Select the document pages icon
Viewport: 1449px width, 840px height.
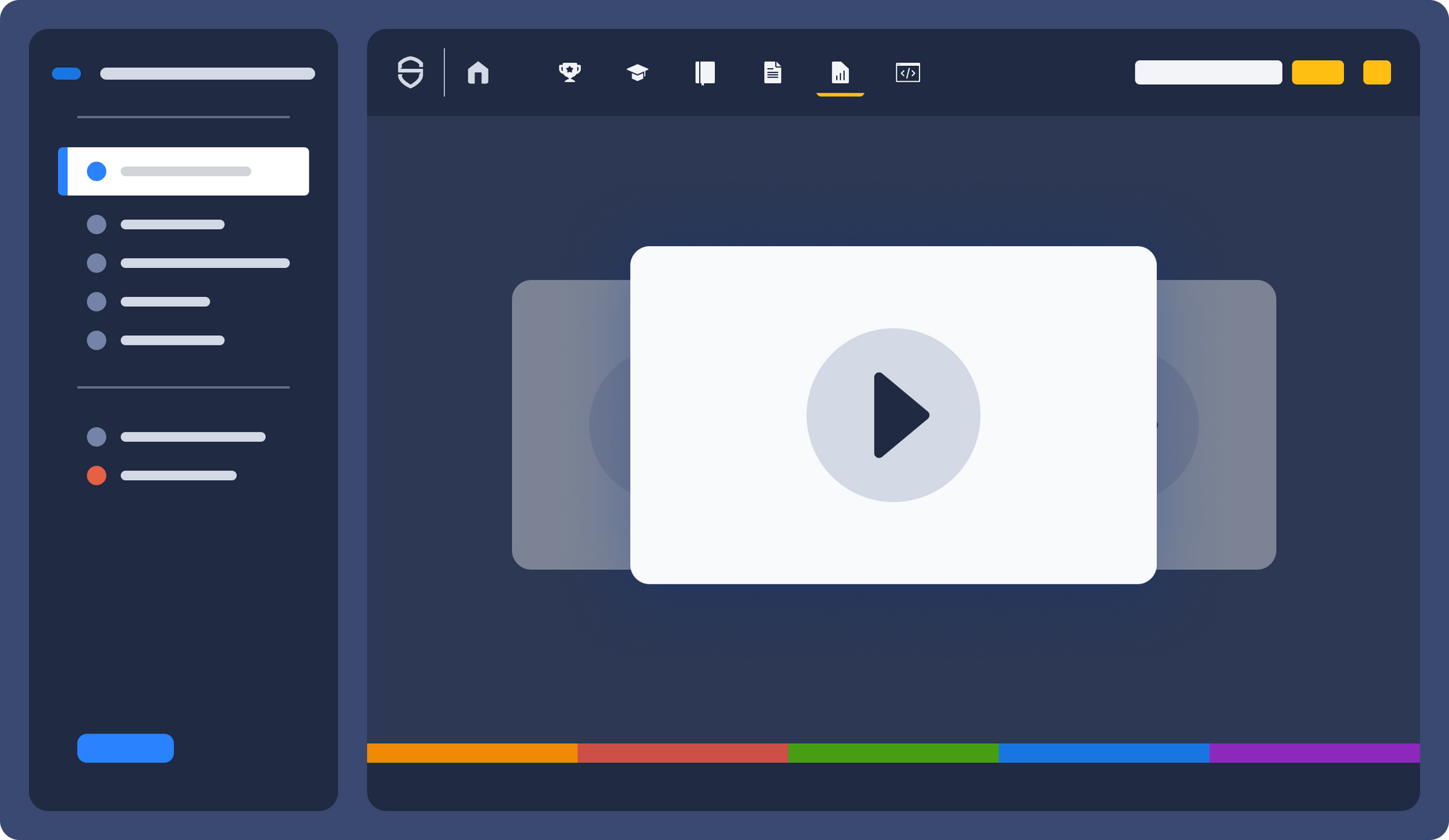coord(772,72)
